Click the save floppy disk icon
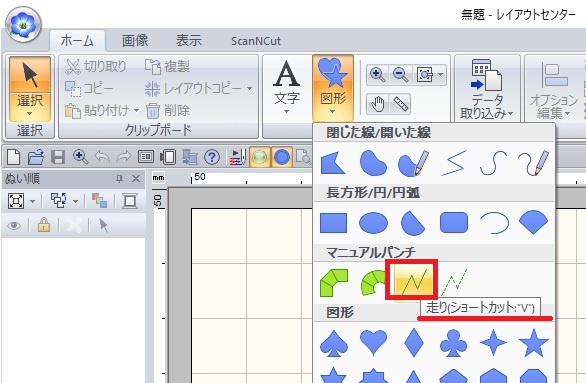Viewport: 586px width, 383px height. [58, 157]
